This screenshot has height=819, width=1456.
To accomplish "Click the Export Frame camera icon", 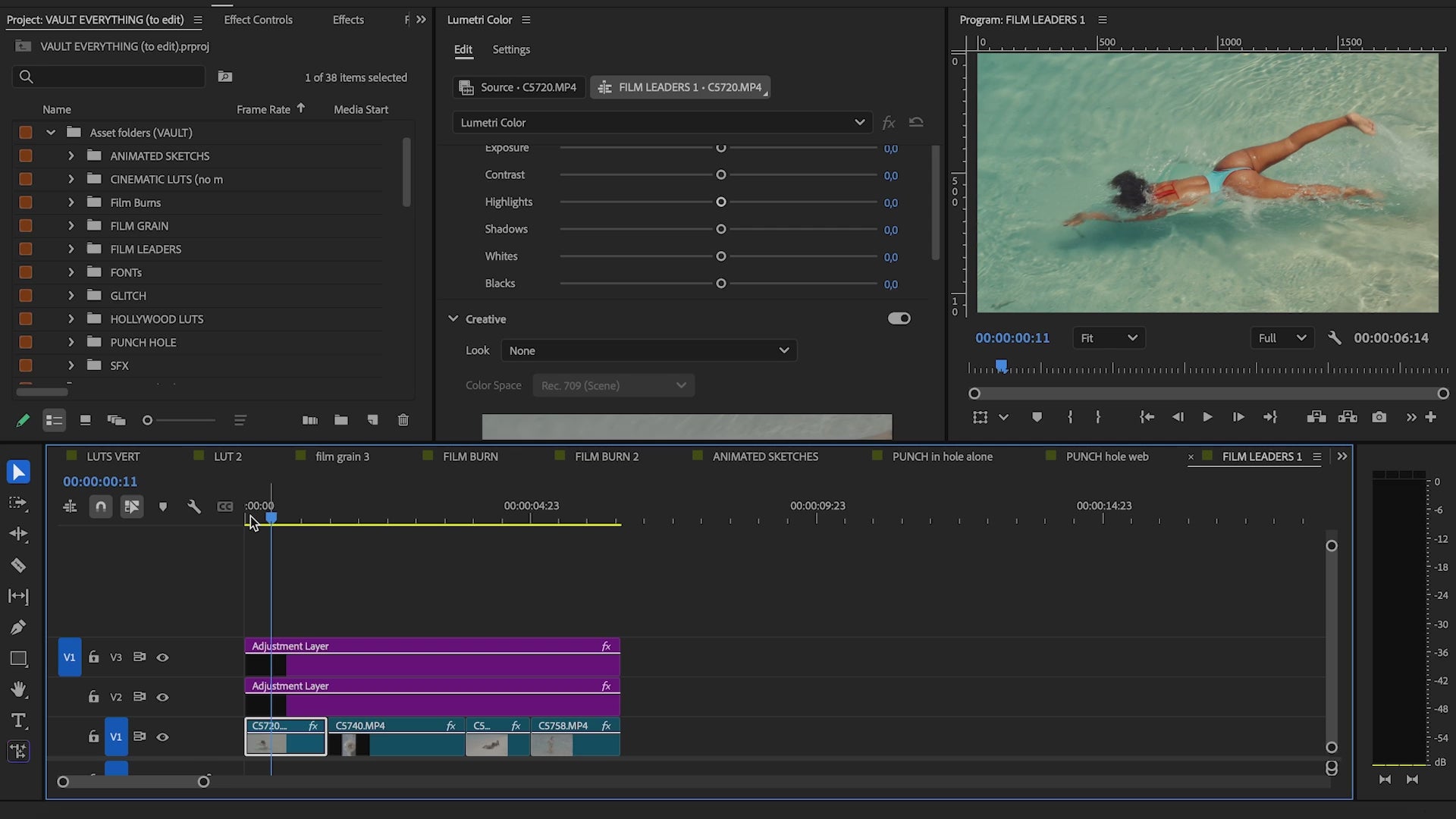I will click(x=1379, y=416).
